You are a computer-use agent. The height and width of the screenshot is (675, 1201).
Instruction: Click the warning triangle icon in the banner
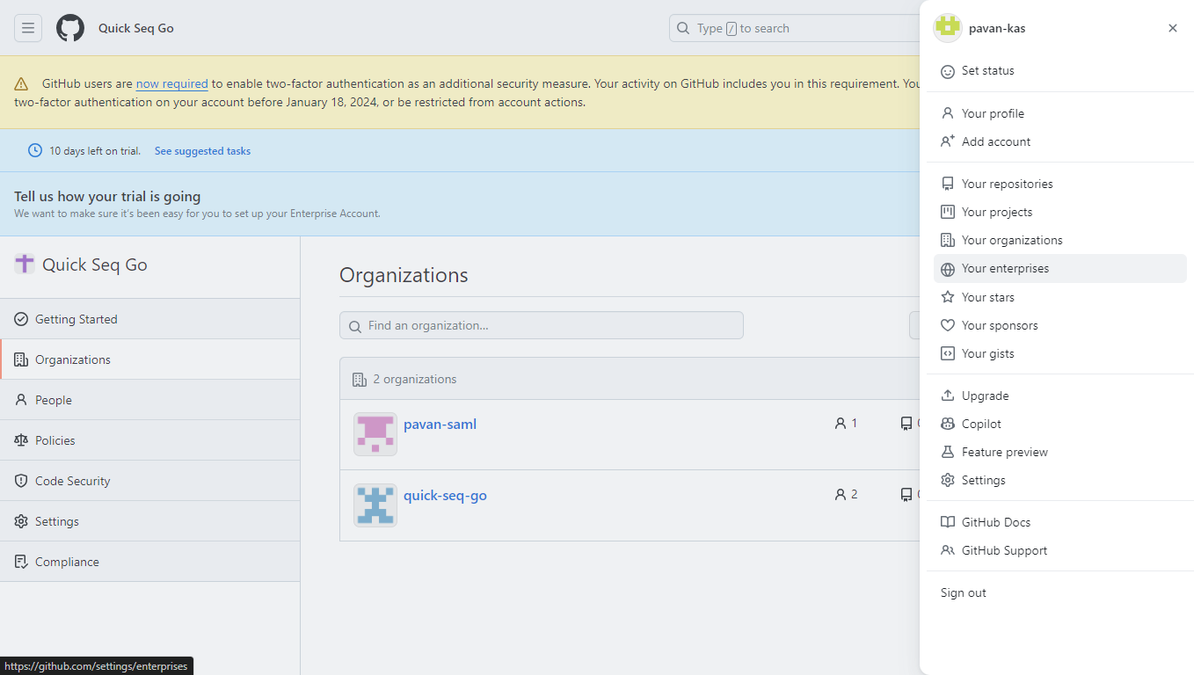click(x=21, y=84)
